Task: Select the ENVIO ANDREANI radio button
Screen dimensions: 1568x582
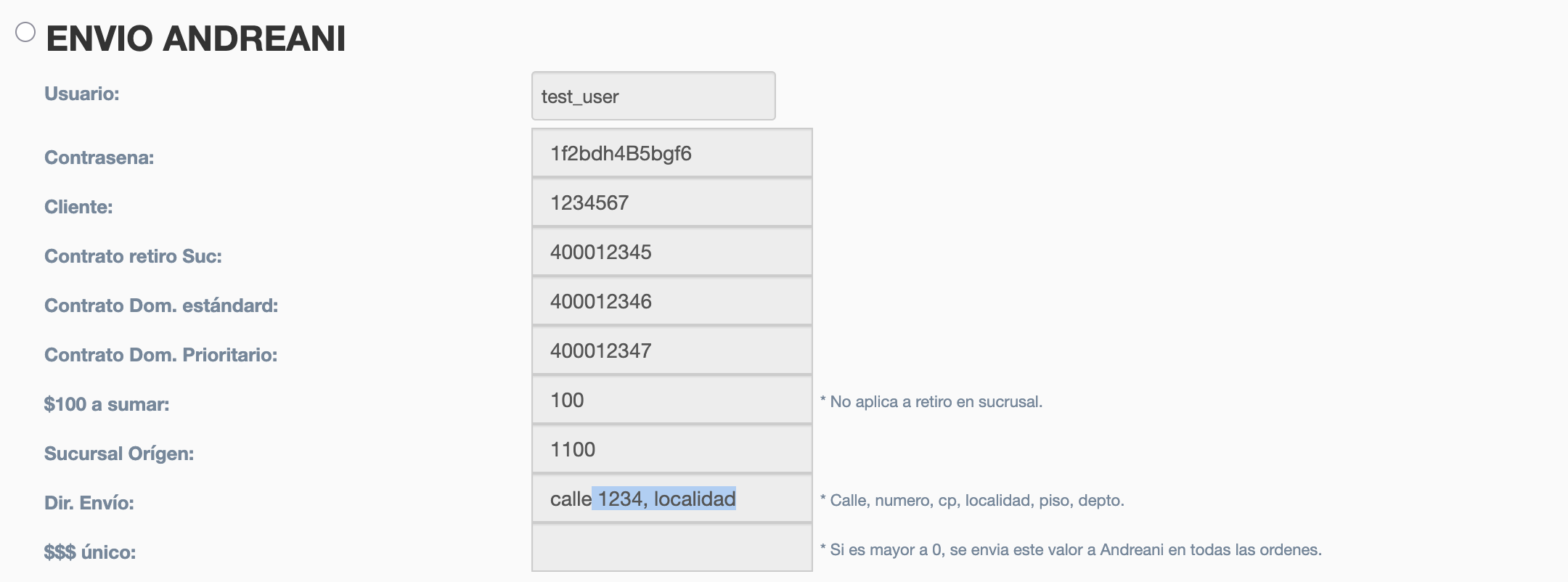Action: 25,33
